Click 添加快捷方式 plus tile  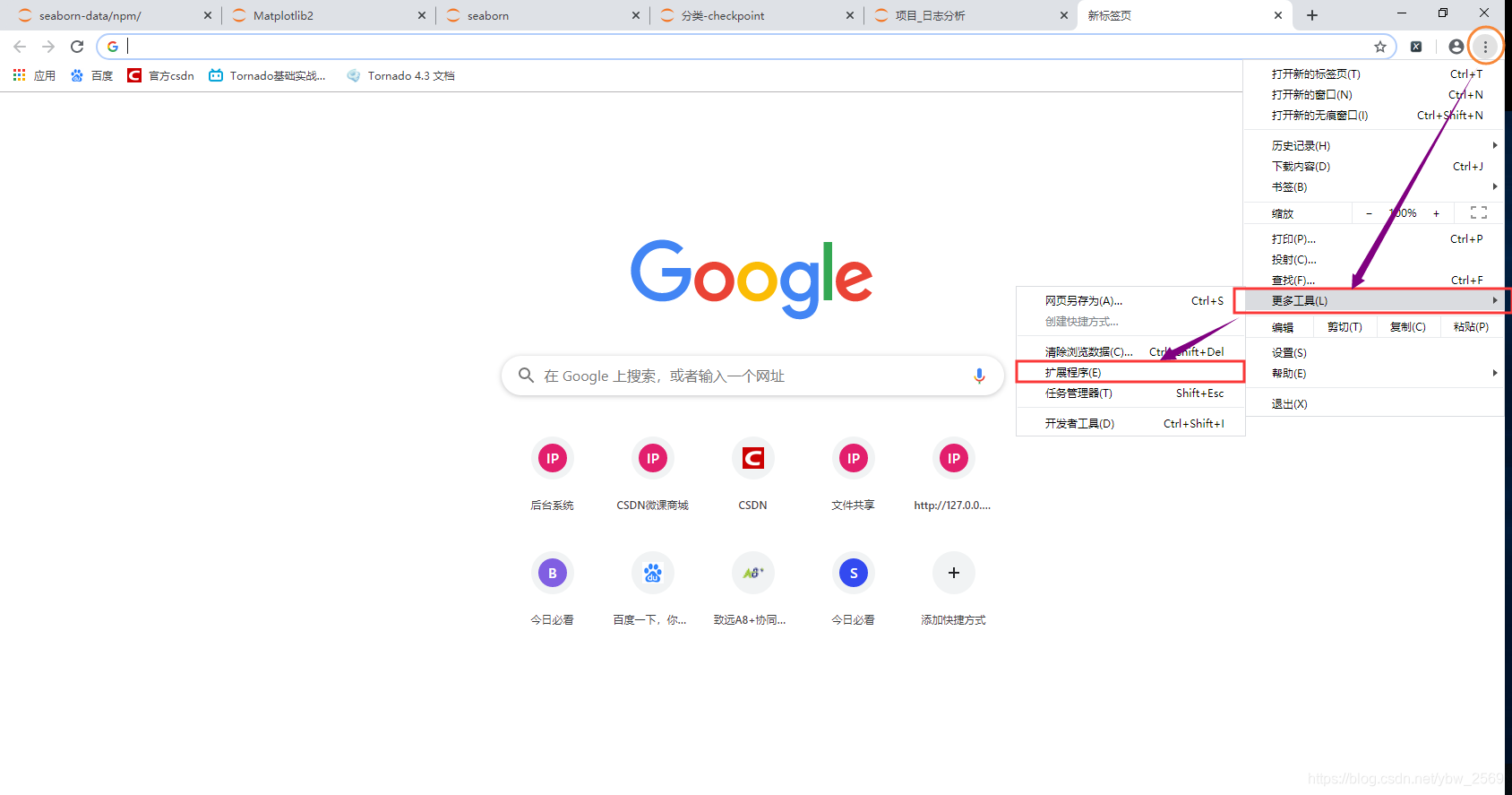tap(954, 590)
